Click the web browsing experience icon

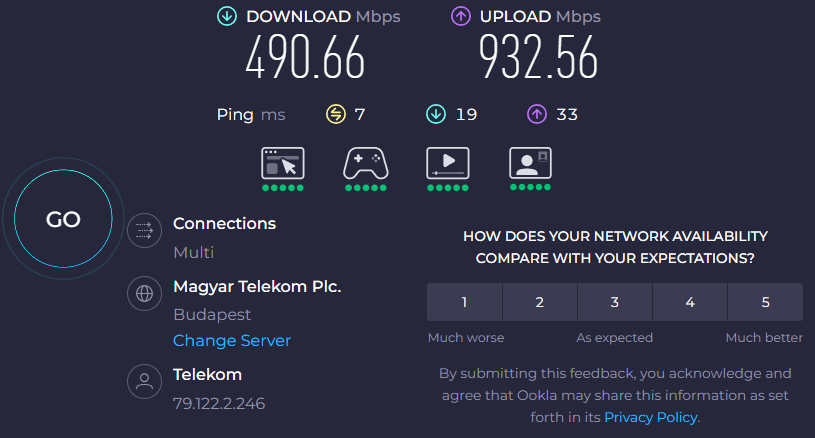point(283,163)
